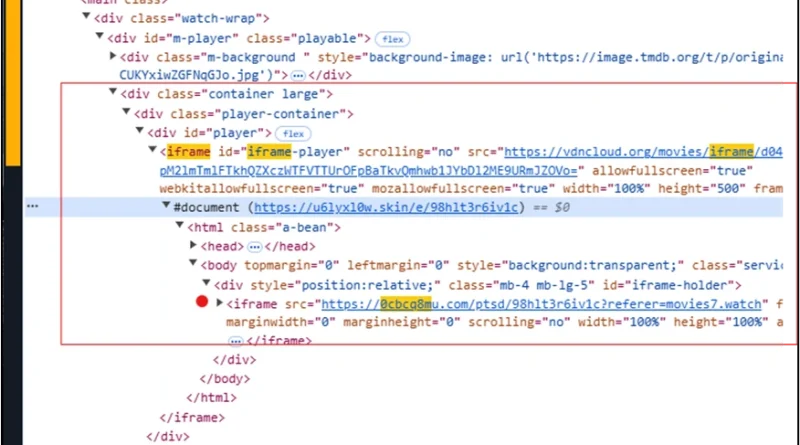Select the closing </body> tag
The height and width of the screenshot is (445, 800).
coord(225,379)
